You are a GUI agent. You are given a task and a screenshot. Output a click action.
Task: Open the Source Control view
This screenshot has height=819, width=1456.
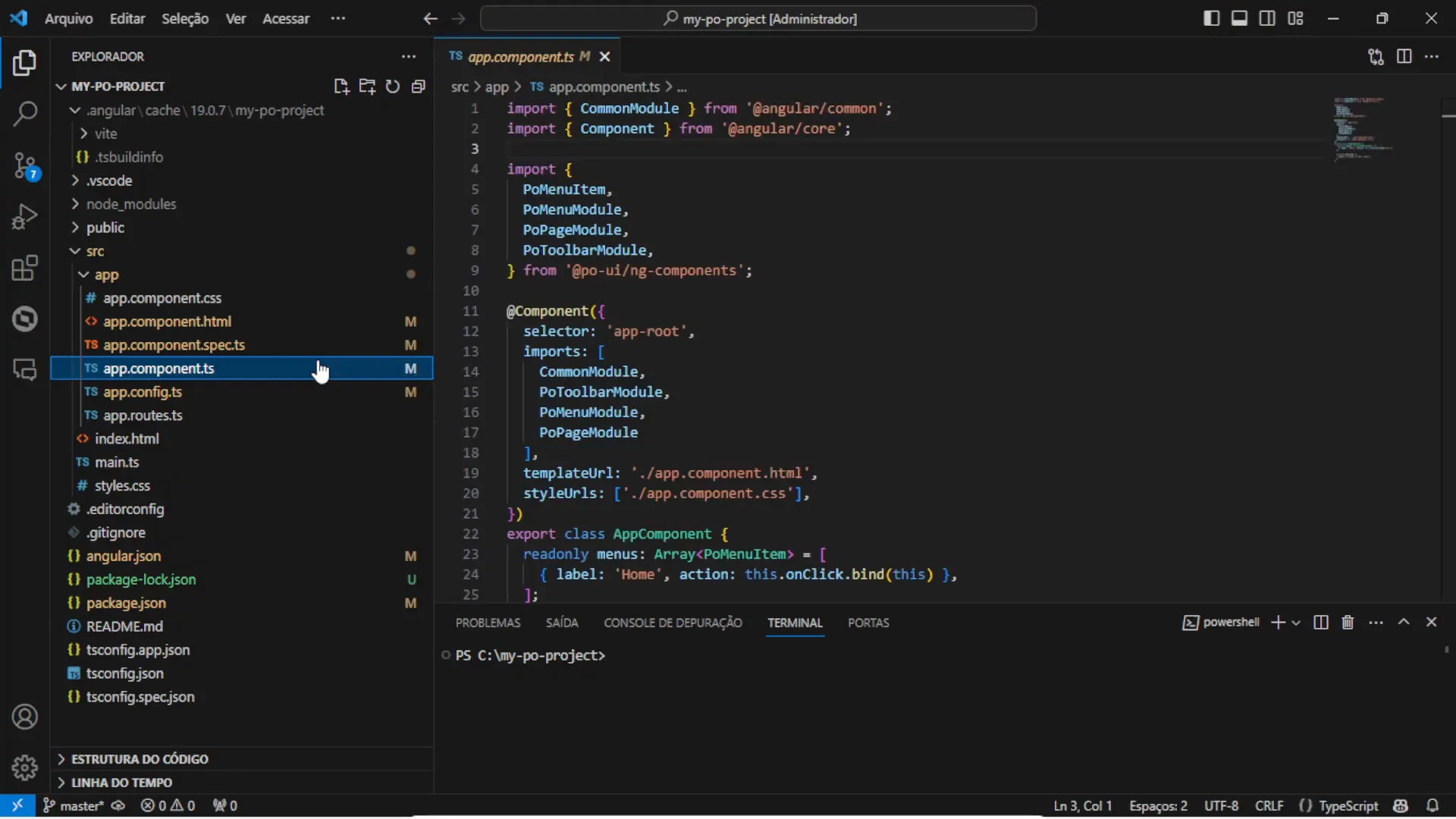click(x=25, y=165)
